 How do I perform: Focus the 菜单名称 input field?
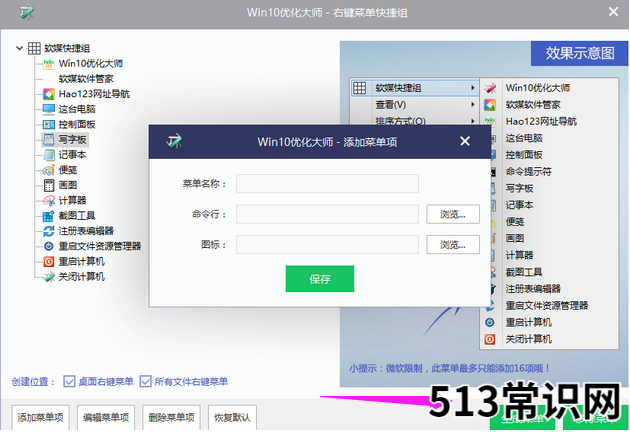[x=327, y=184]
